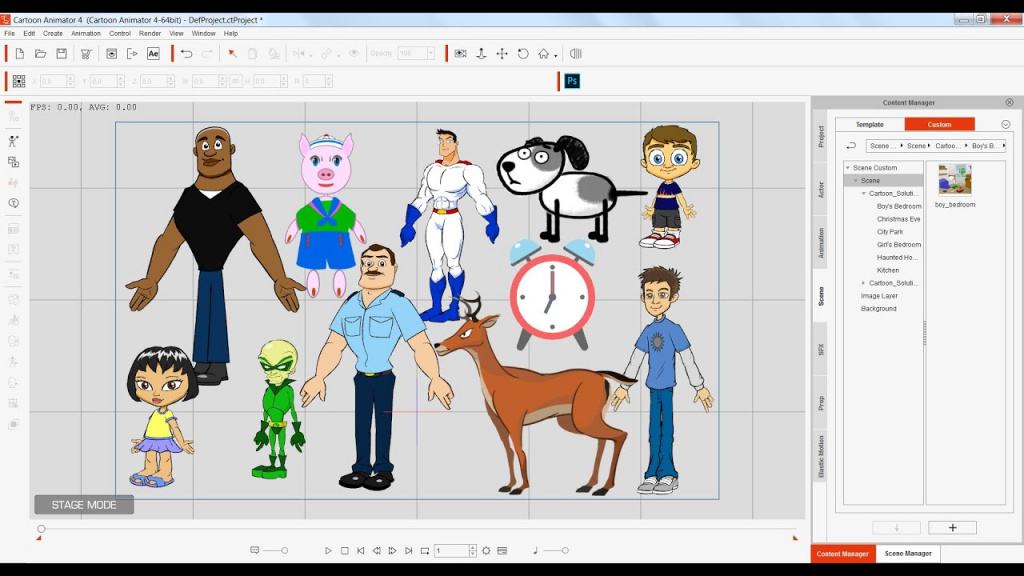Toggle the STAGE MODE button

click(x=84, y=505)
